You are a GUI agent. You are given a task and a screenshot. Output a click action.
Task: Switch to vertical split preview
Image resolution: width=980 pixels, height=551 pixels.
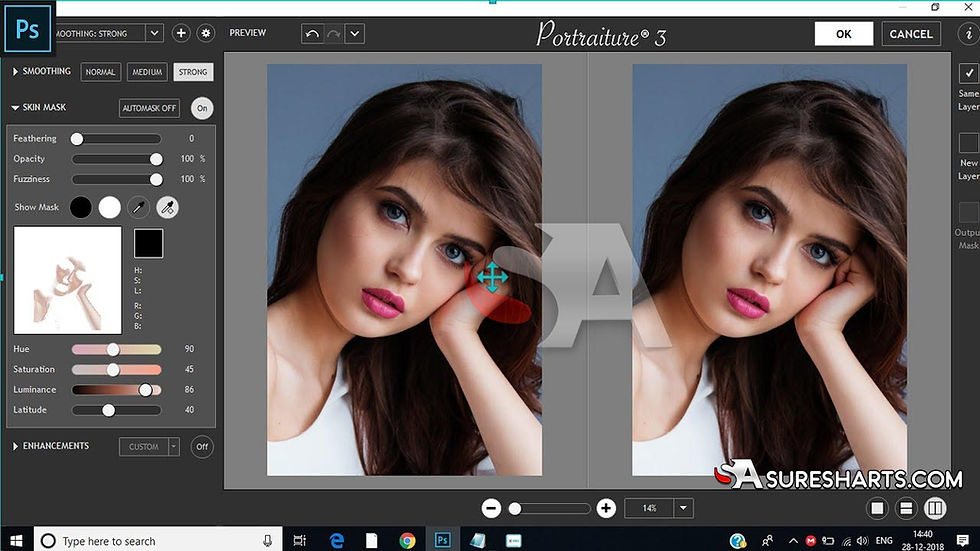click(x=935, y=509)
